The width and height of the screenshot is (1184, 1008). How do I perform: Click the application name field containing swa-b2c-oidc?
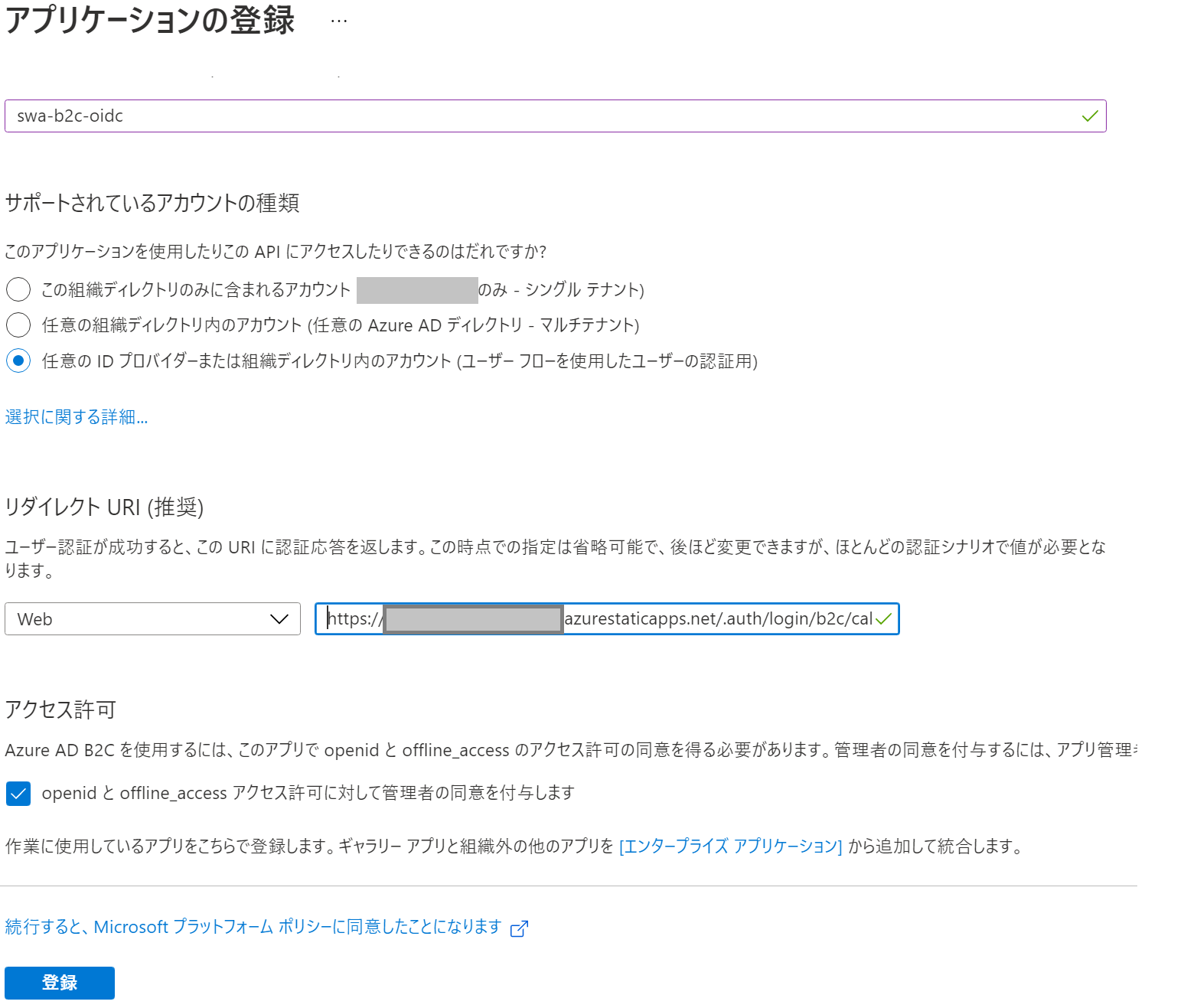(555, 116)
